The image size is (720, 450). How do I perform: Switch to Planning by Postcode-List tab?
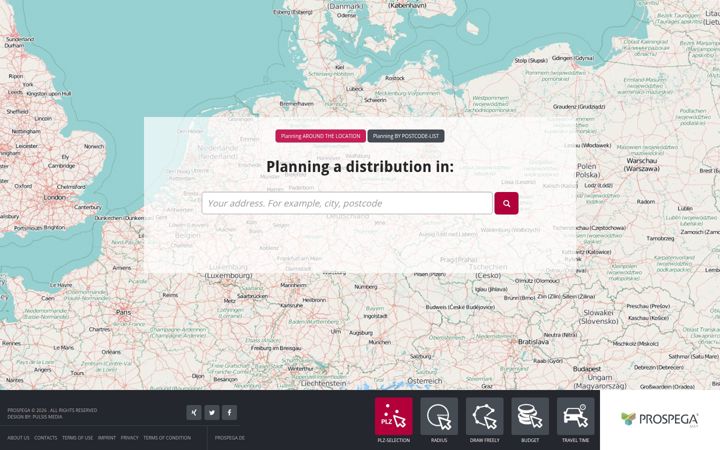click(406, 136)
